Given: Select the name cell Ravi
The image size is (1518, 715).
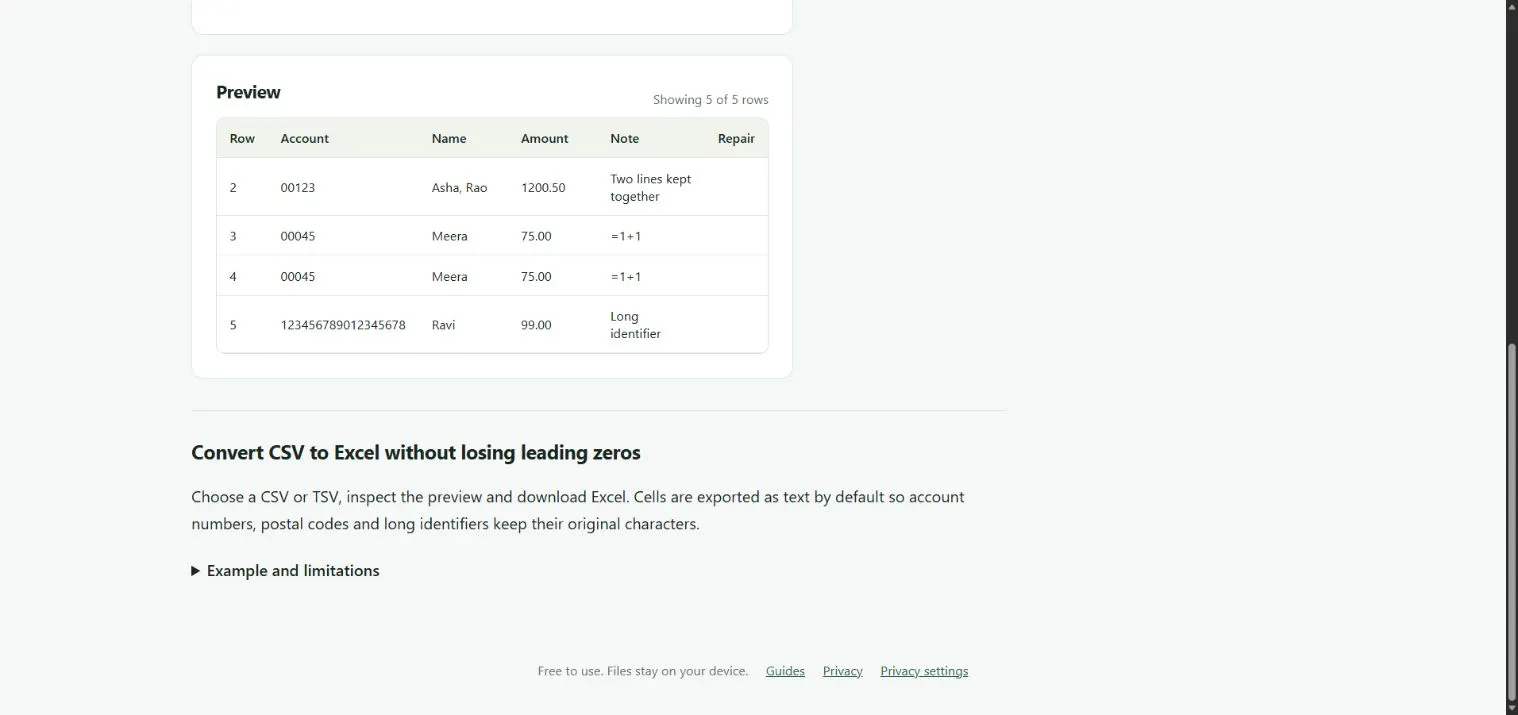Looking at the screenshot, I should point(443,325).
